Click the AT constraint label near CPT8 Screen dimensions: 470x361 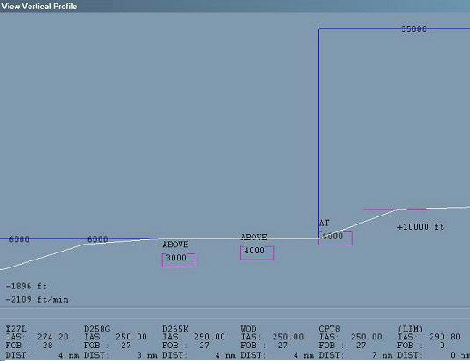click(324, 223)
